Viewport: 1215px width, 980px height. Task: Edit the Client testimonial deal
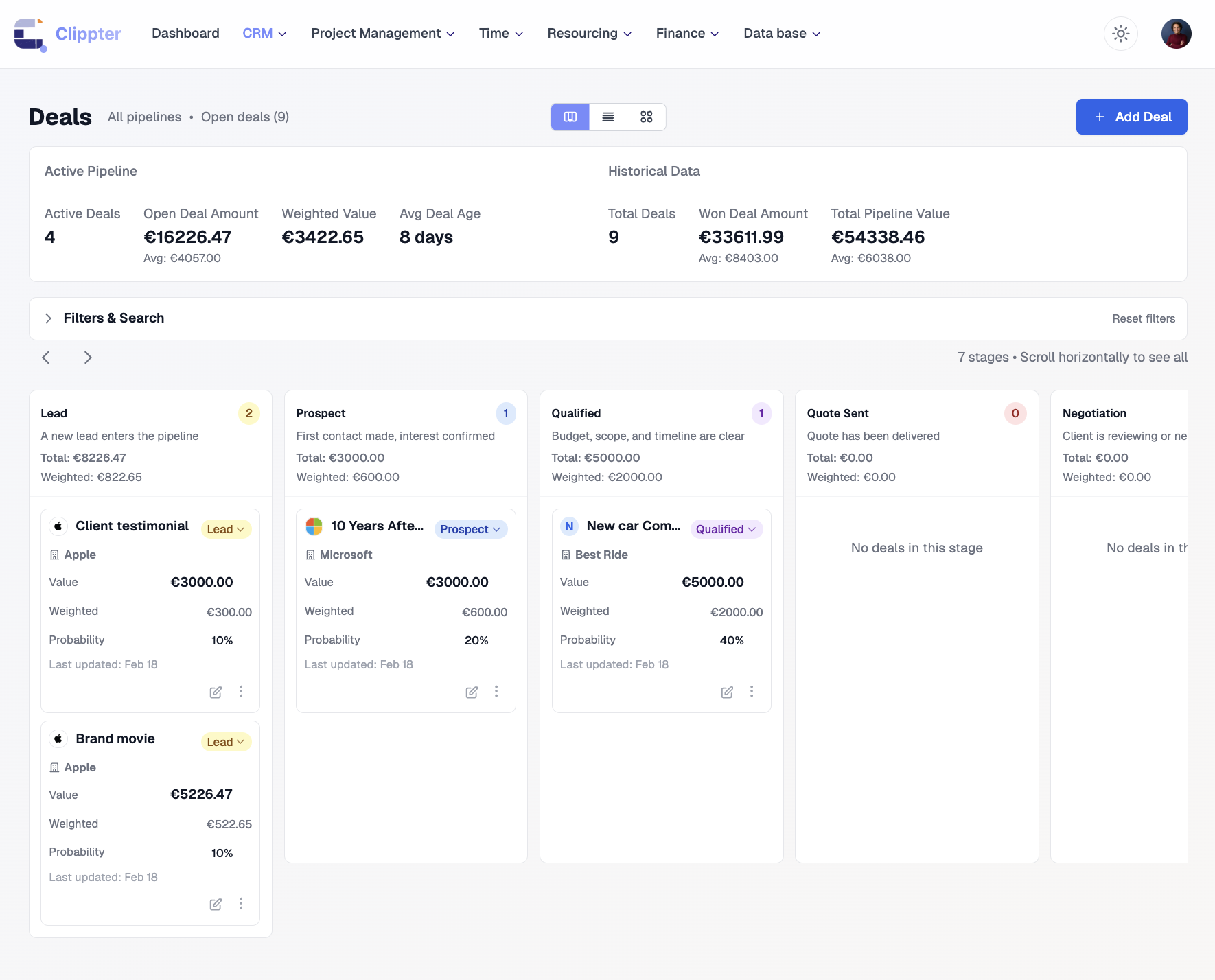pyautogui.click(x=216, y=692)
